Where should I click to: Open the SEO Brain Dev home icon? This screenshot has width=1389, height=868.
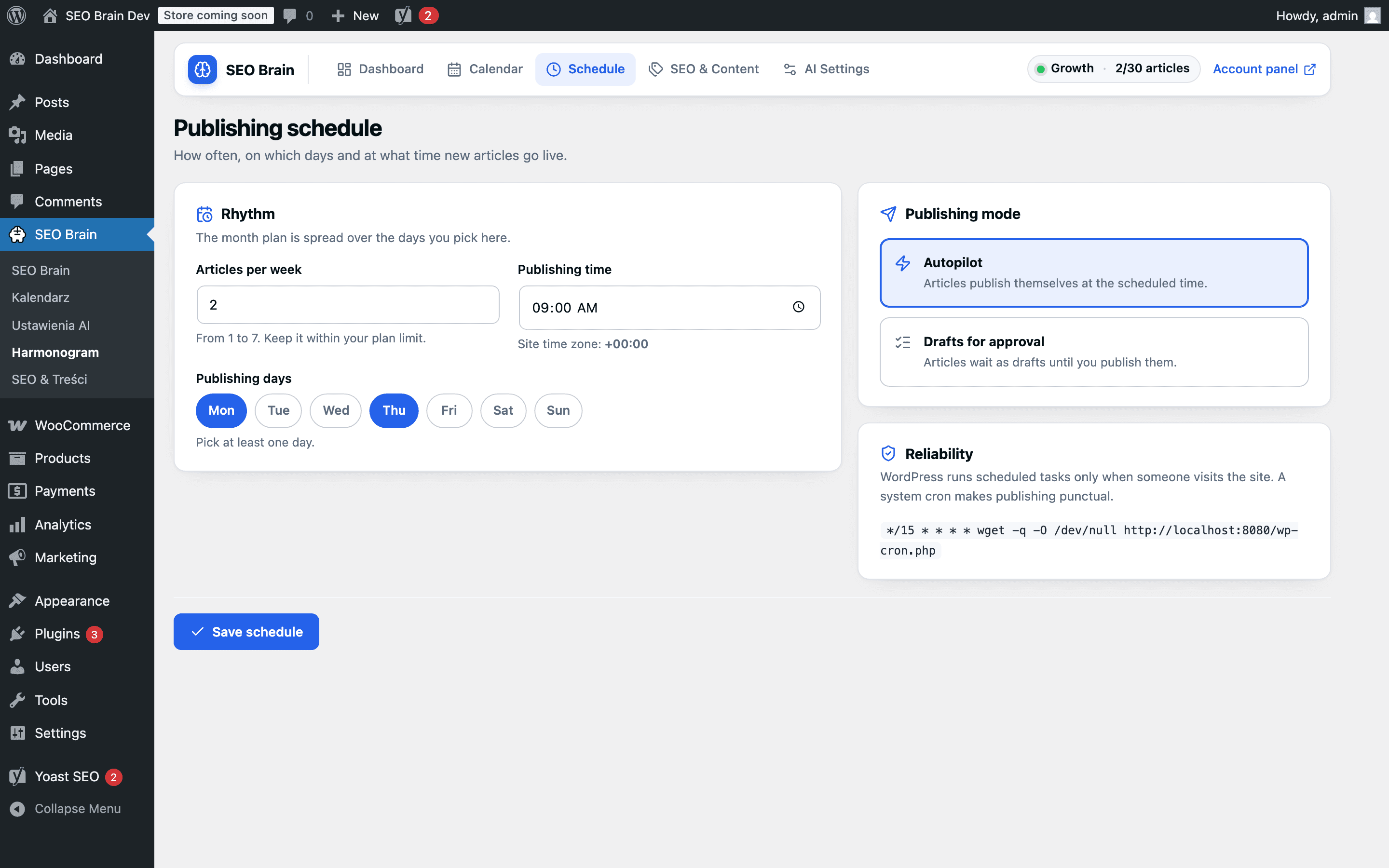pos(50,15)
